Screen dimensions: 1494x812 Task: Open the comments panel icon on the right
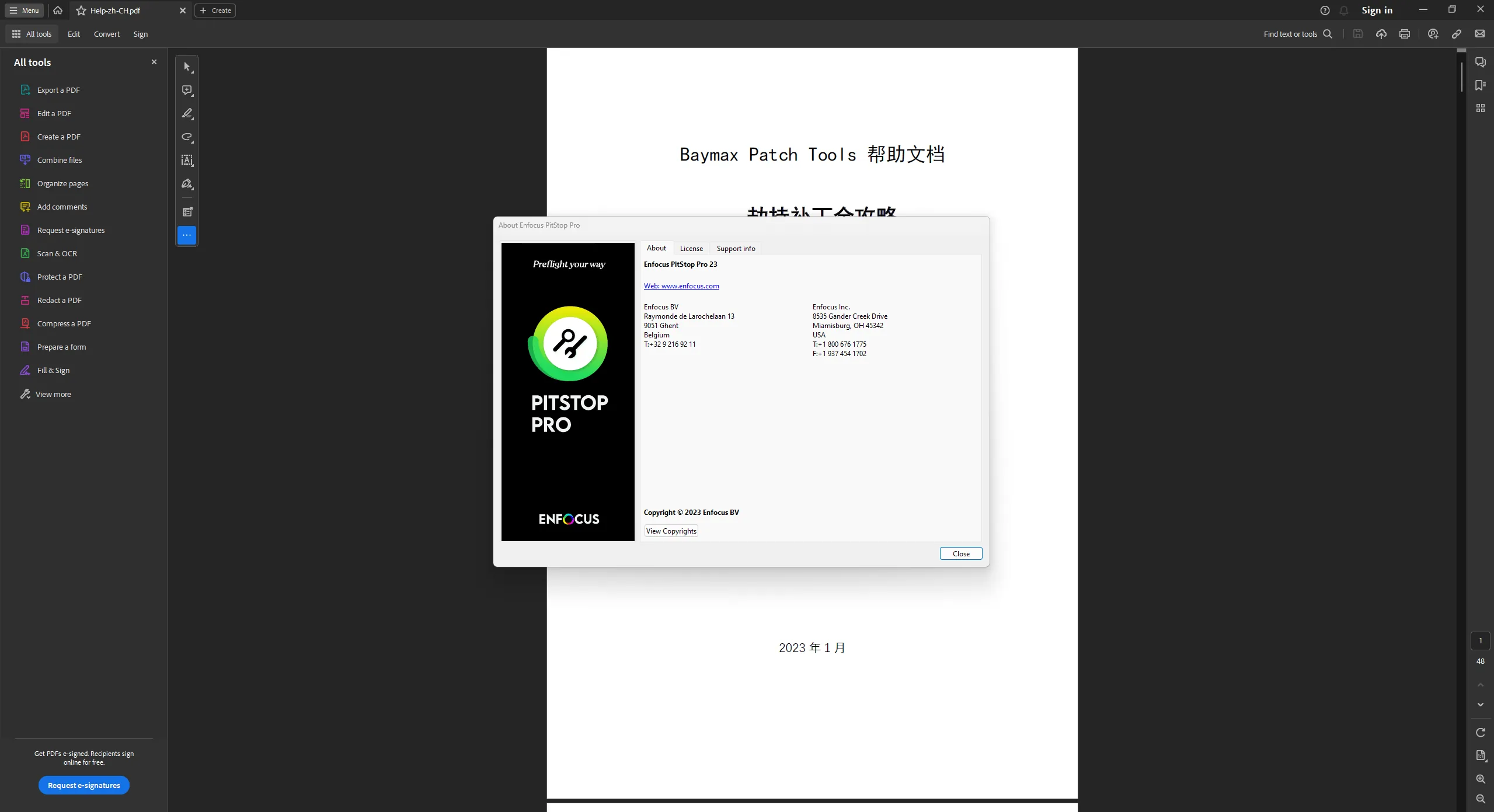(x=1480, y=62)
